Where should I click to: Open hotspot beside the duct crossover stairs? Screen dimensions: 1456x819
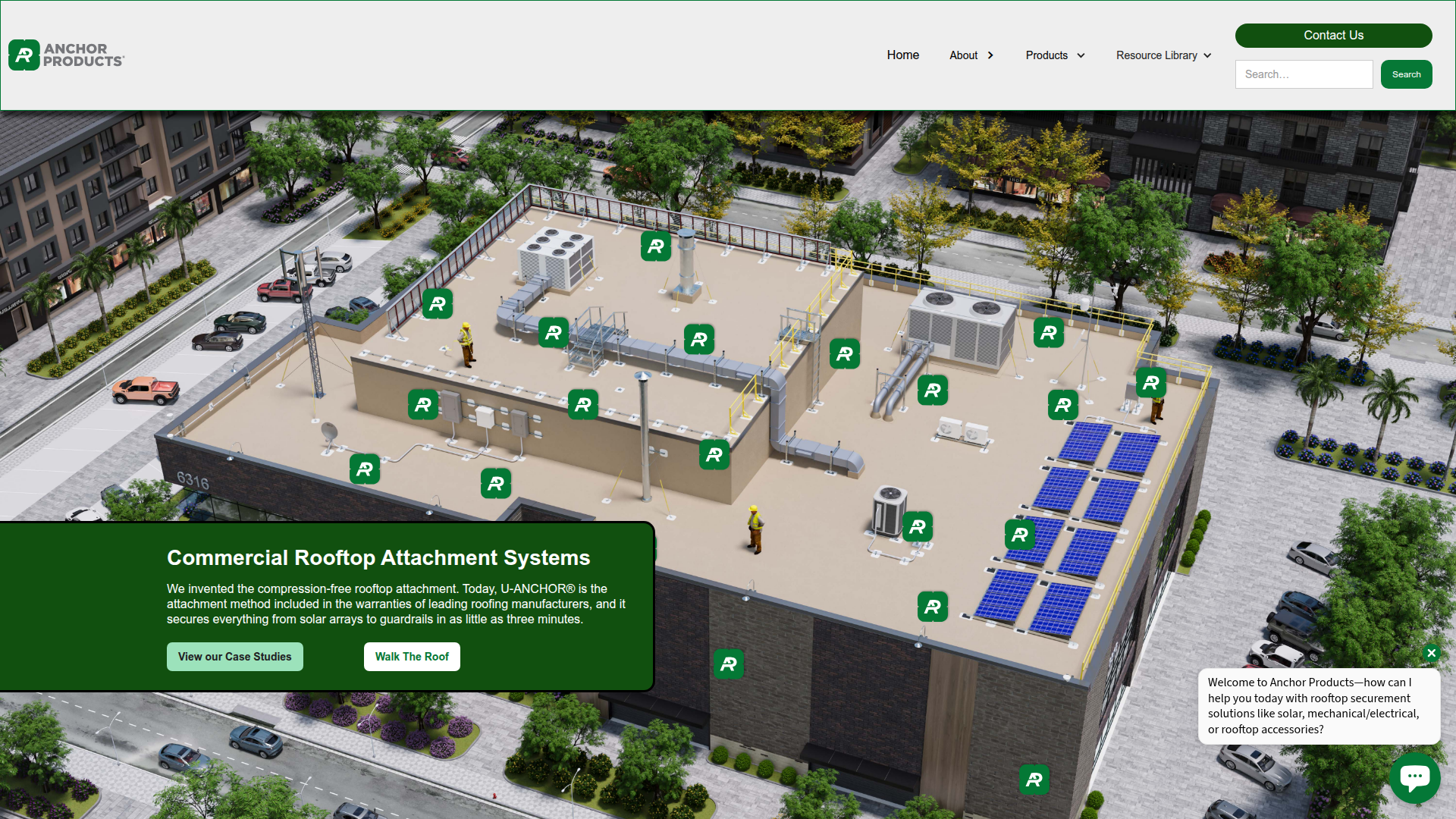point(554,332)
